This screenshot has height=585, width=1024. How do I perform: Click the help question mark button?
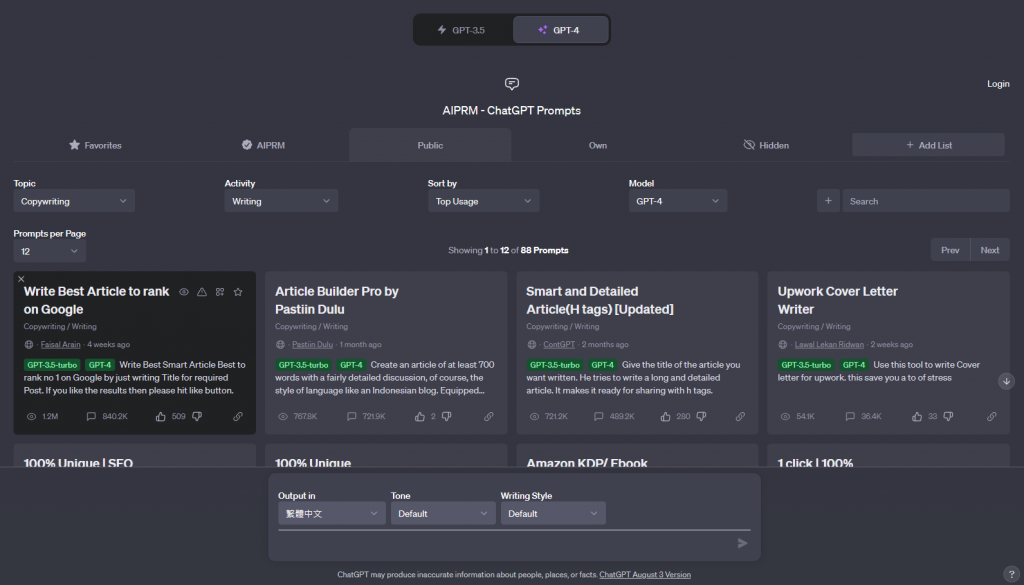pos(1011,575)
